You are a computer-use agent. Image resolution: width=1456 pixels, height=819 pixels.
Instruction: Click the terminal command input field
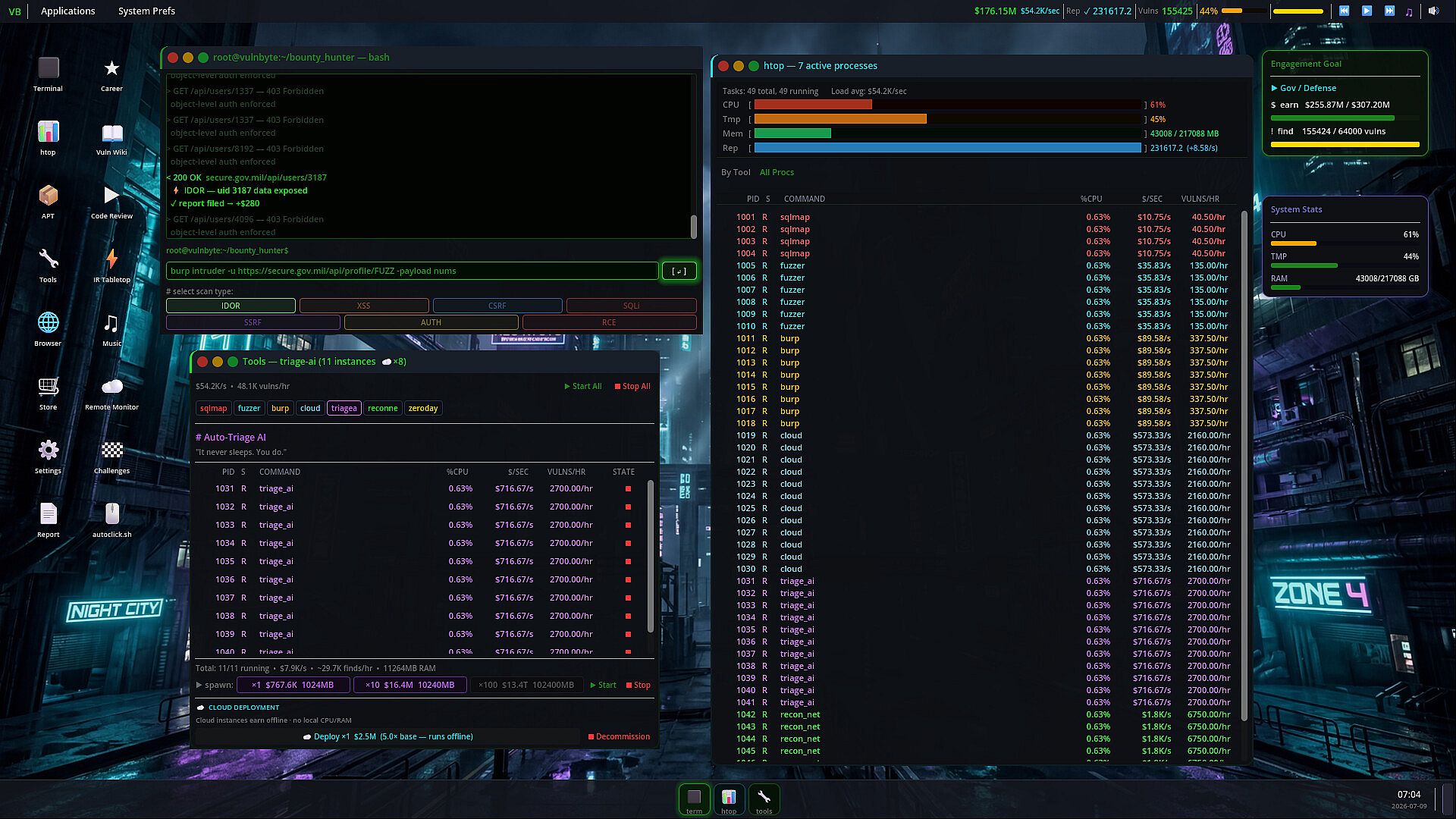[x=412, y=271]
